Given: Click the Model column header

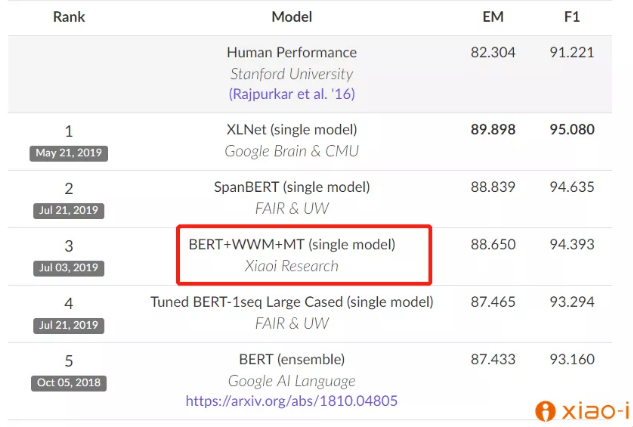Looking at the screenshot, I should point(292,17).
